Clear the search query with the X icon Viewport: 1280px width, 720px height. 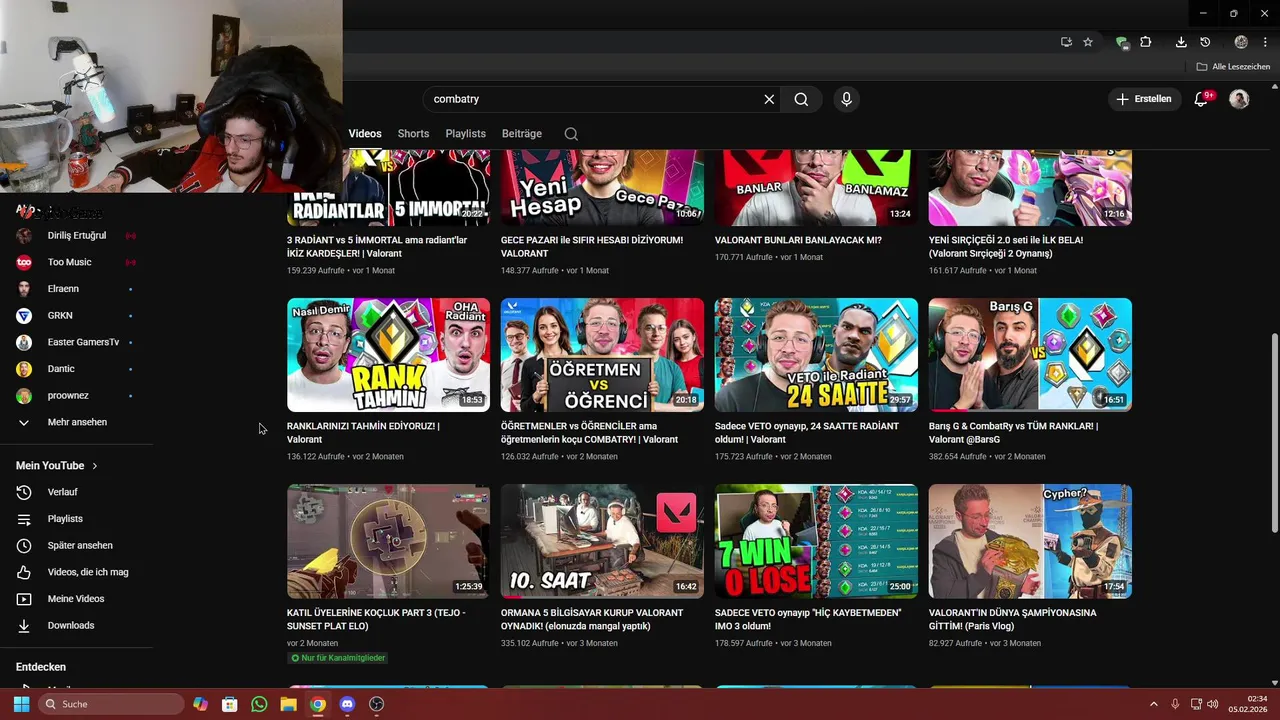pos(769,99)
